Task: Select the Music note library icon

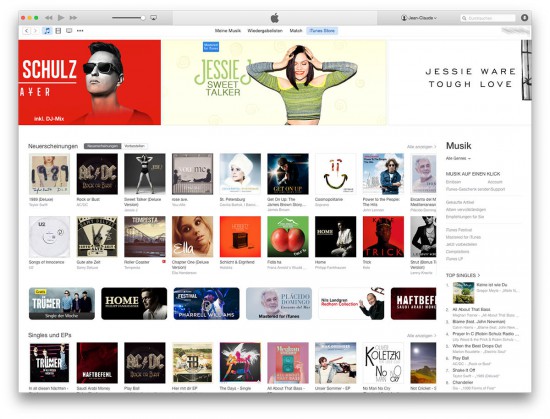Action: coord(47,31)
